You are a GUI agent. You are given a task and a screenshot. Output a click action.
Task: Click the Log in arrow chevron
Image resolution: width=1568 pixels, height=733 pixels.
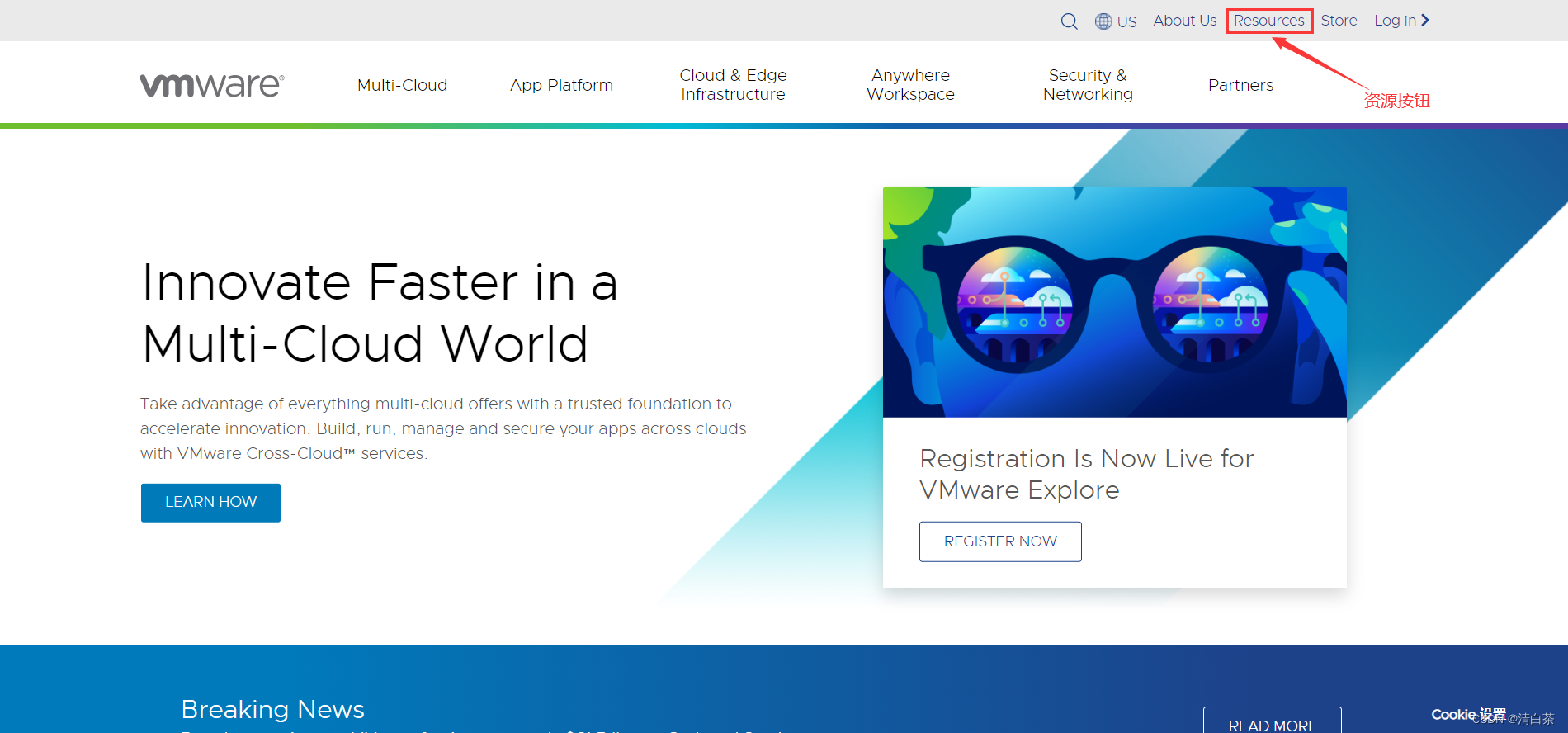coord(1425,21)
